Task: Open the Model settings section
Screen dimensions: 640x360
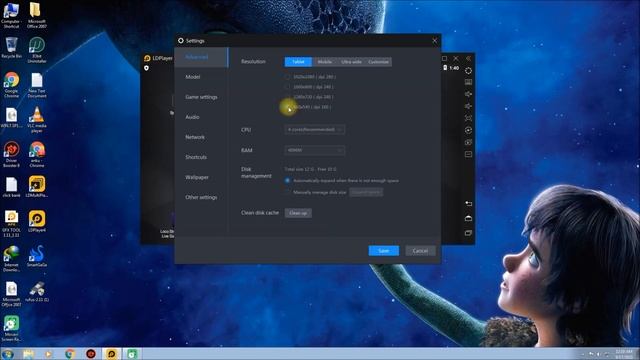Action: (x=202, y=77)
